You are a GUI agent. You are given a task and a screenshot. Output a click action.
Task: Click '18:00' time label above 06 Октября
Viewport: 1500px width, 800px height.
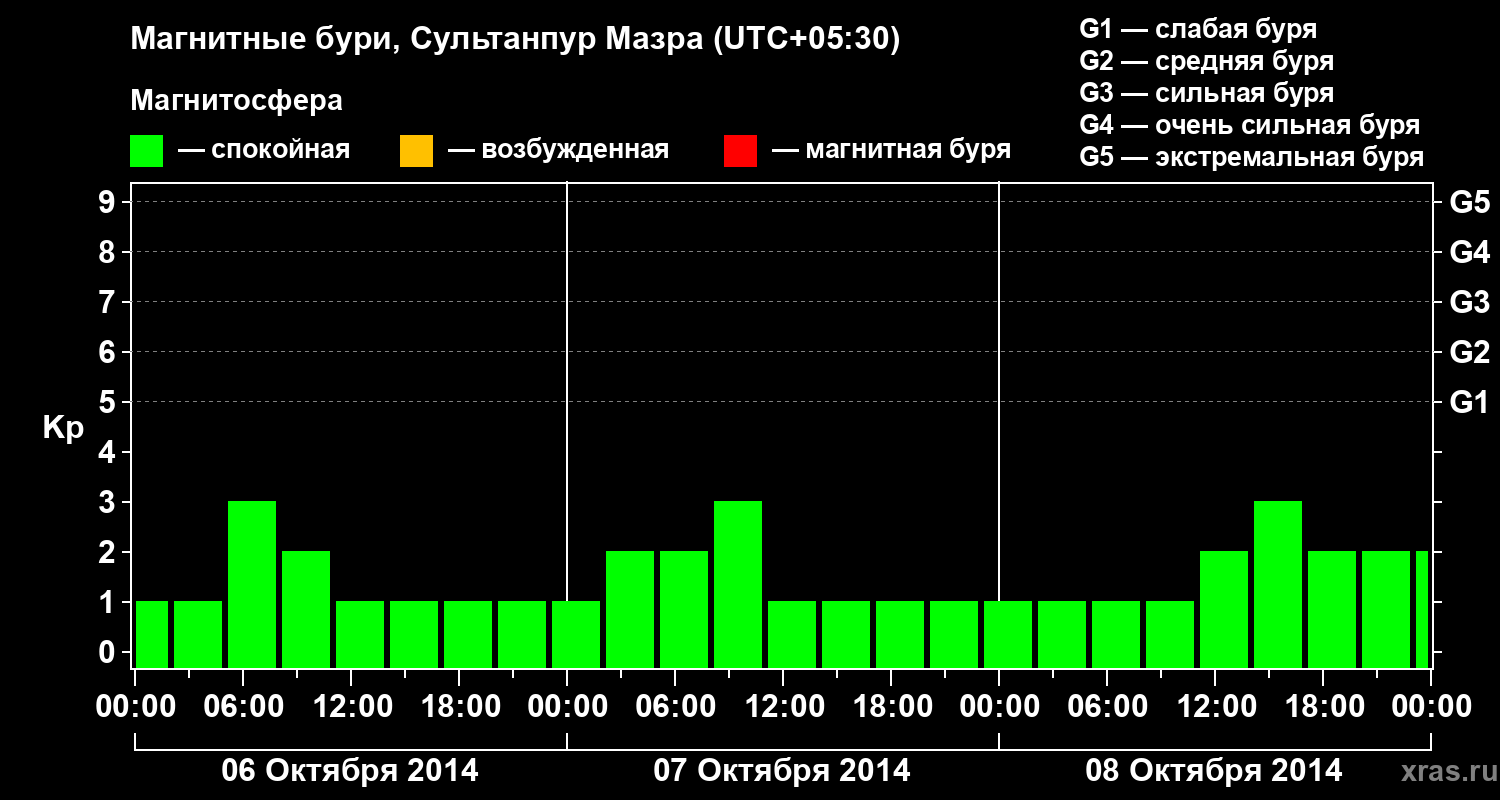coord(459,707)
